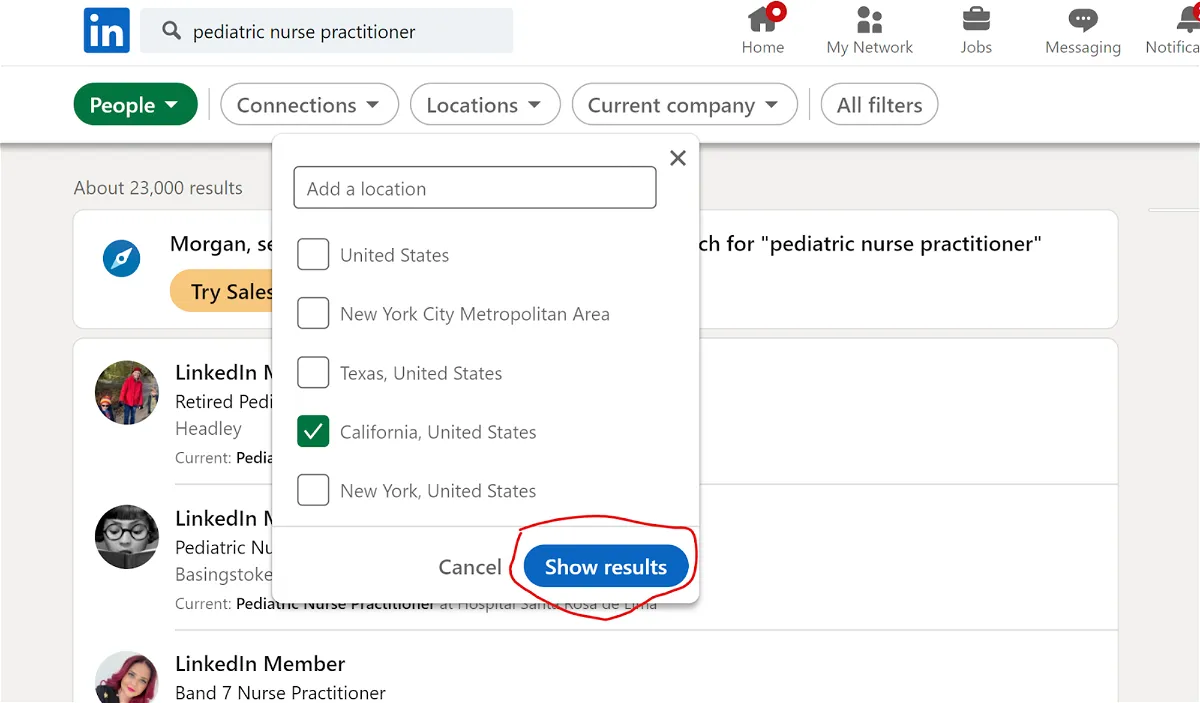Open All filters panel
This screenshot has width=1200, height=703.
(879, 105)
